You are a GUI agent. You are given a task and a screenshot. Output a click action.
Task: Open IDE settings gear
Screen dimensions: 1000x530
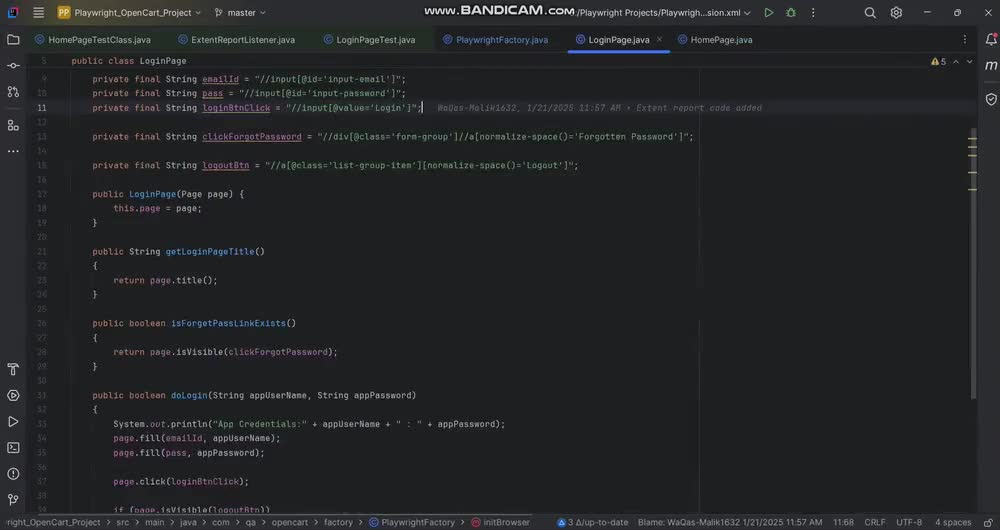tap(896, 13)
